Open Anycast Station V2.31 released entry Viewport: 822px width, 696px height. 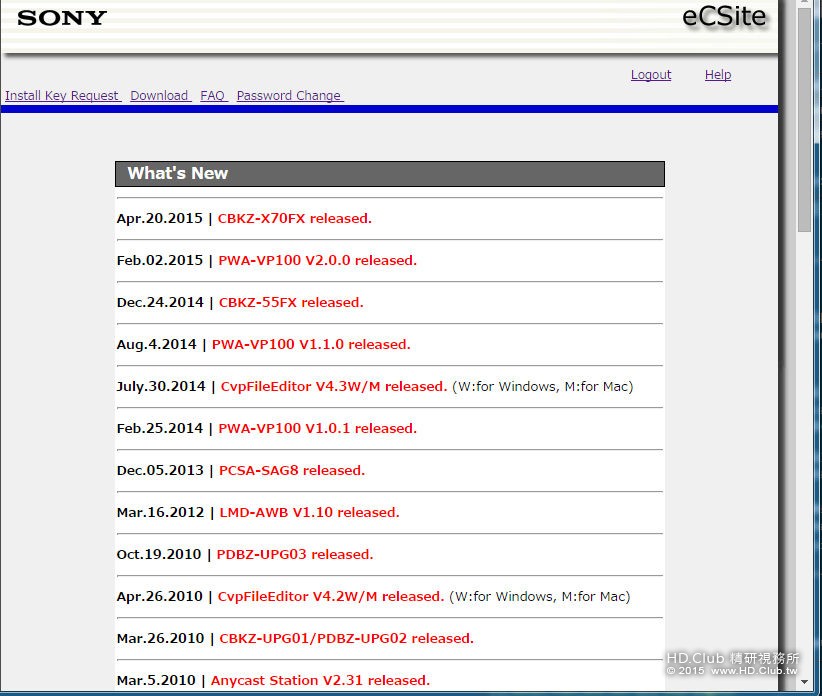[x=320, y=680]
